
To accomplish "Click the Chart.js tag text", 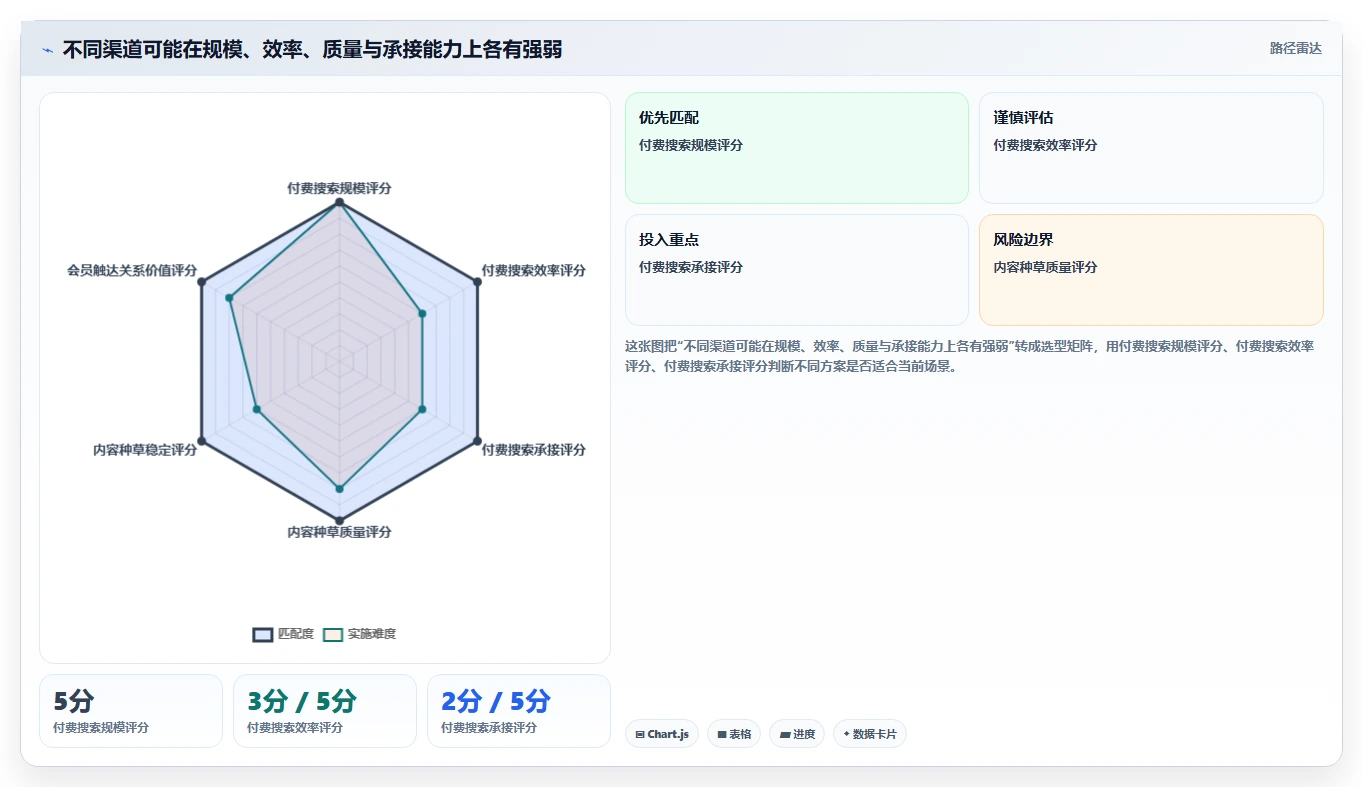I will (668, 734).
